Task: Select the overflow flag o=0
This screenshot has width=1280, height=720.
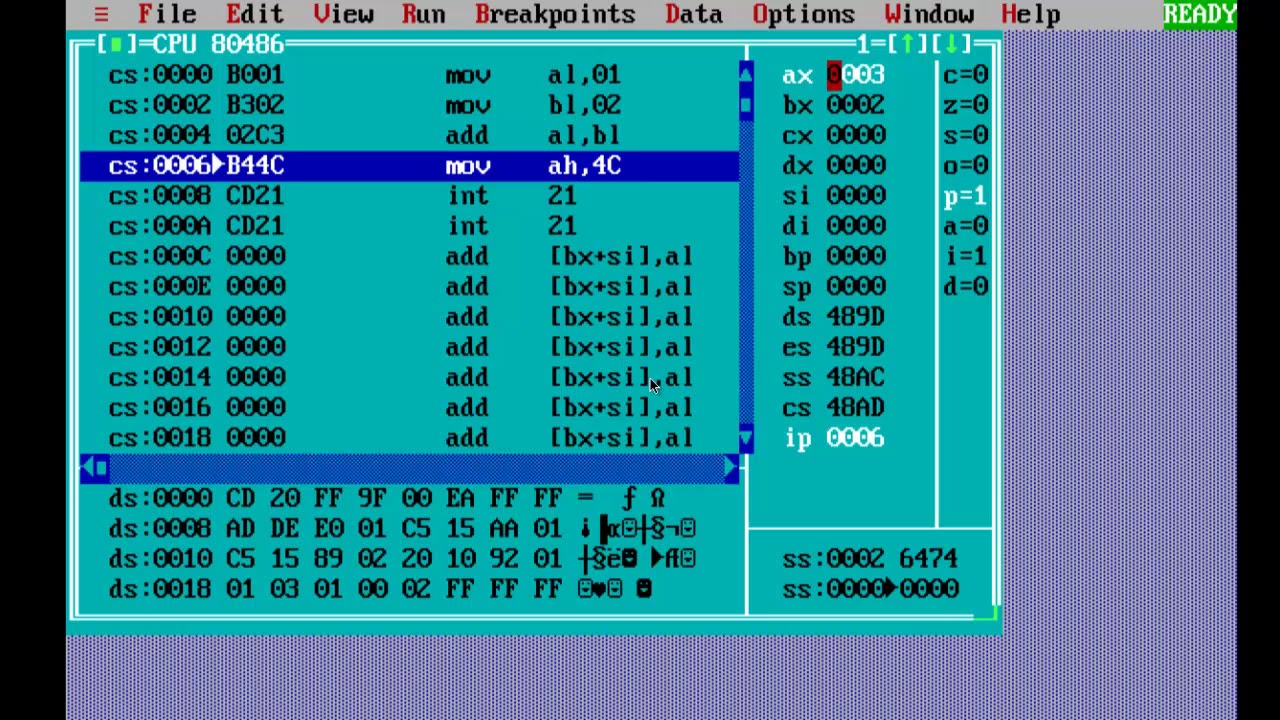Action: [x=966, y=166]
